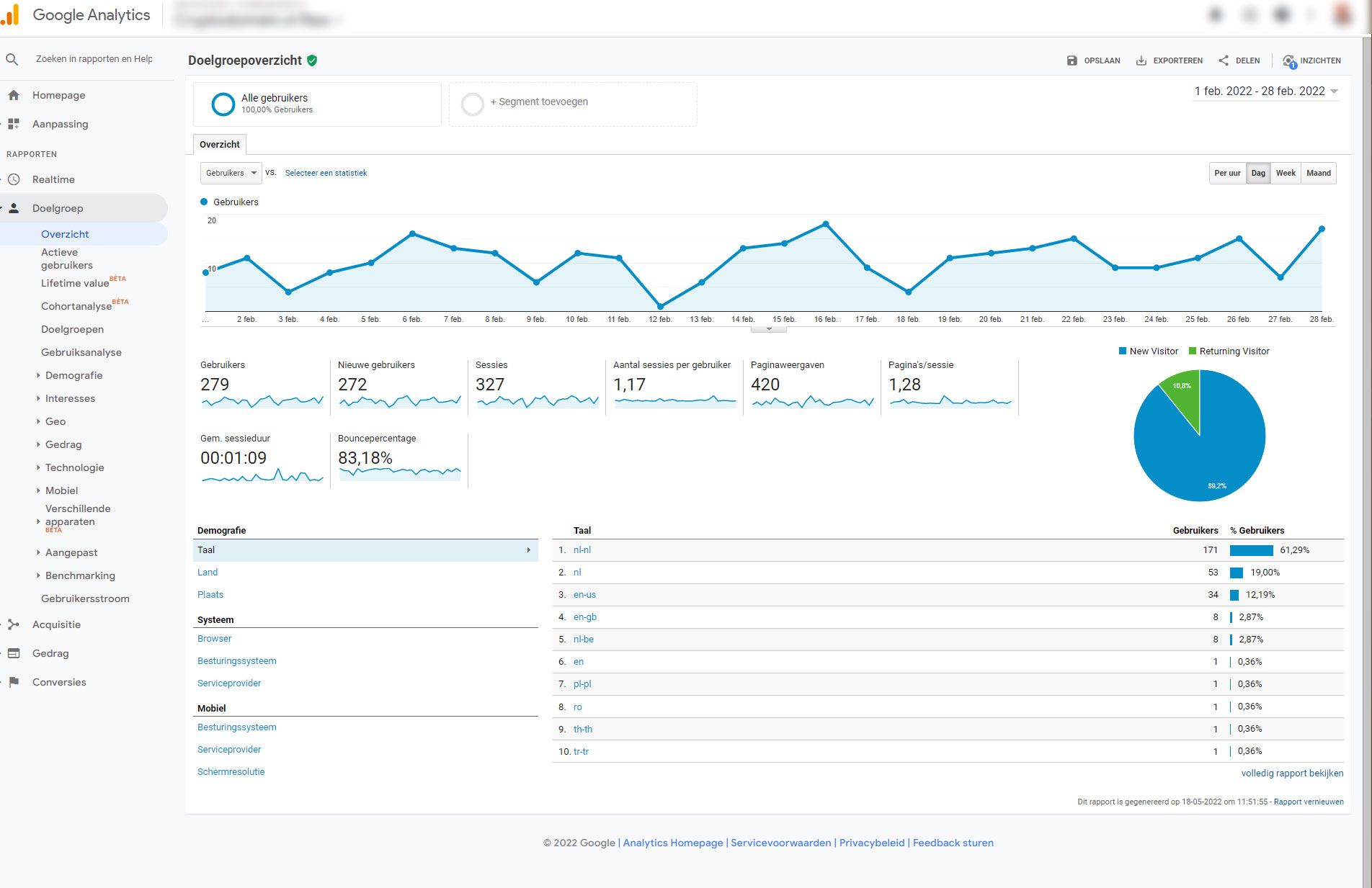Select the Taal demografie row
1372x888 pixels.
(365, 550)
